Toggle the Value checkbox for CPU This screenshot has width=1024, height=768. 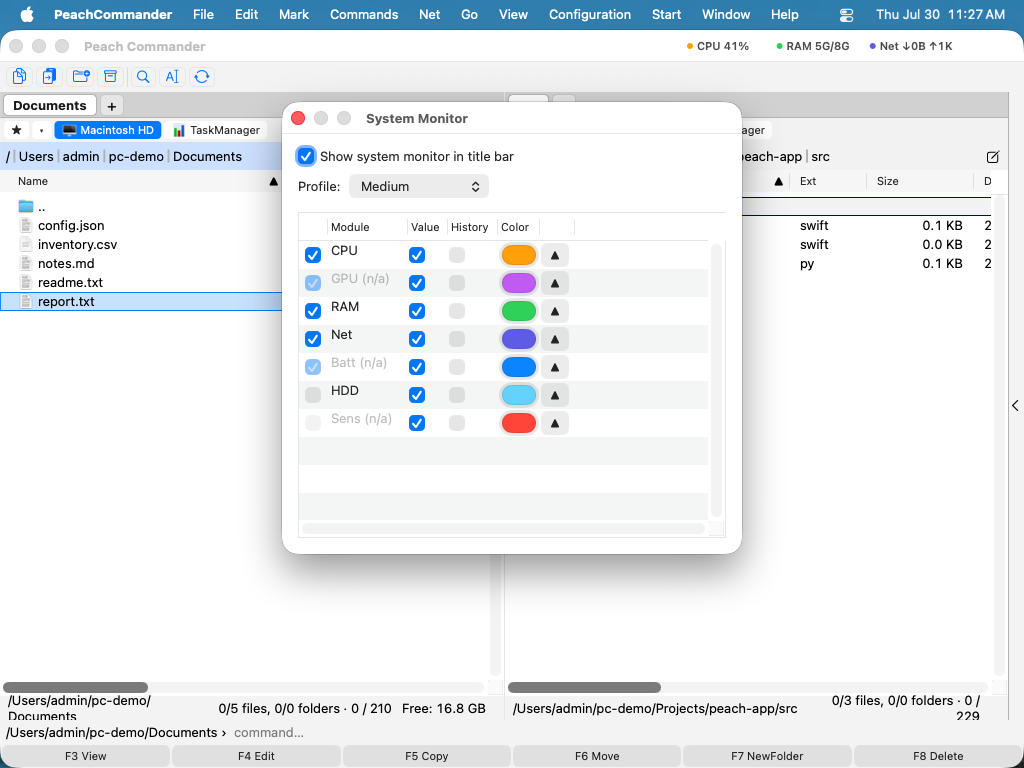coord(417,255)
